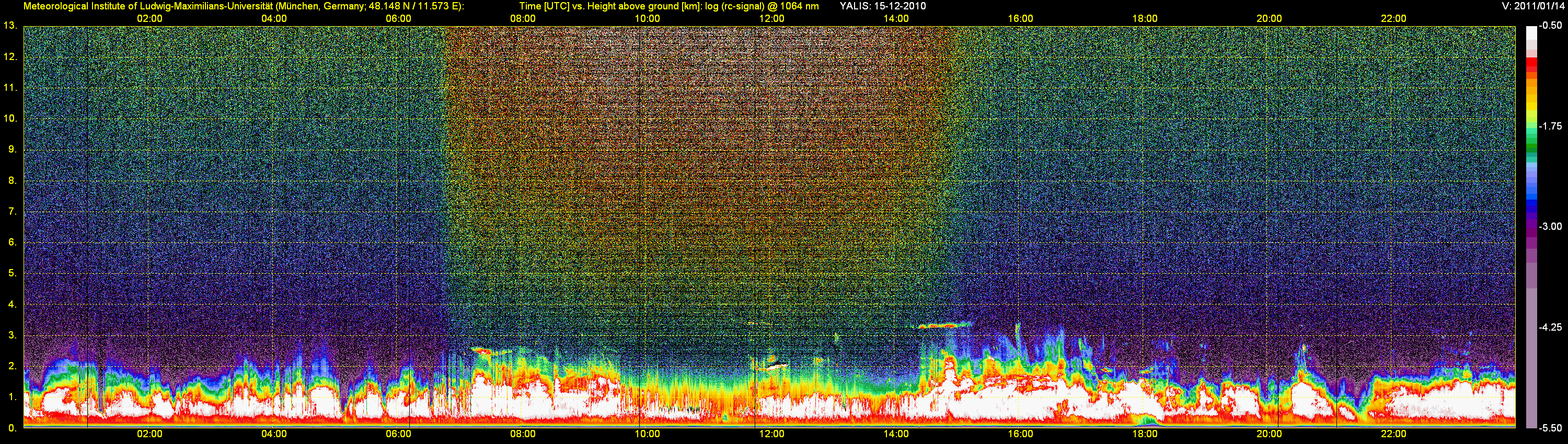Screen dimensions: 1568x444
Task: Click the '8.' height axis label
Action: tap(12, 181)
